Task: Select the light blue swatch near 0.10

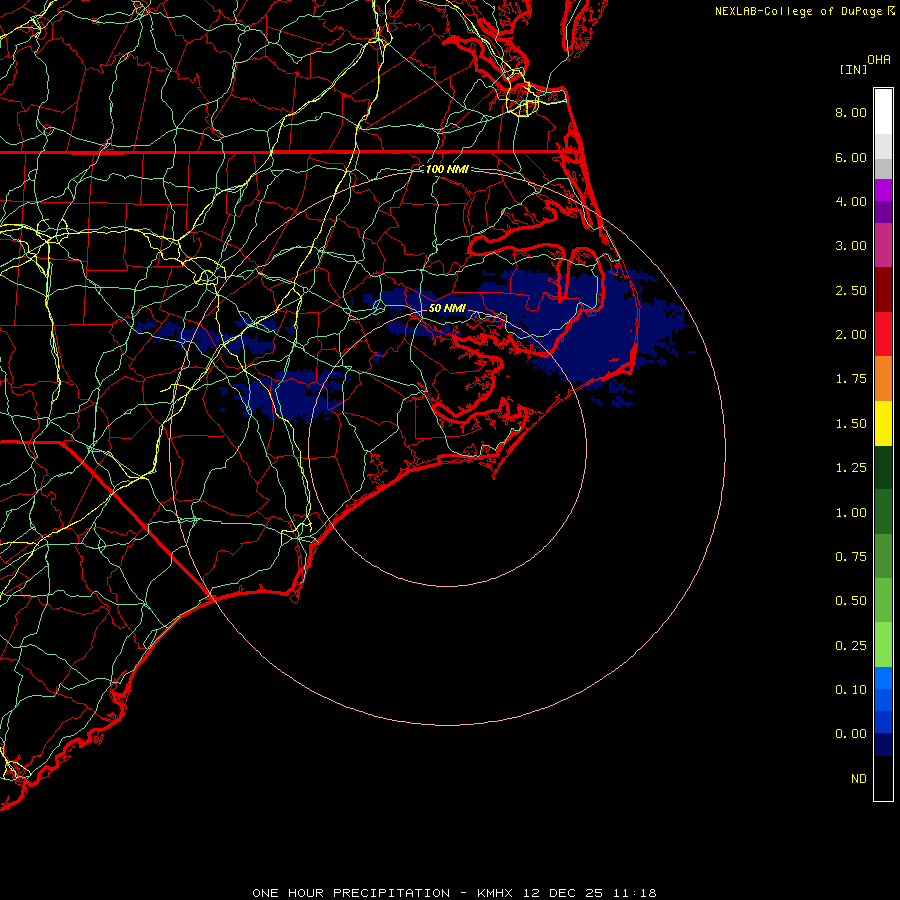Action: coord(883,678)
